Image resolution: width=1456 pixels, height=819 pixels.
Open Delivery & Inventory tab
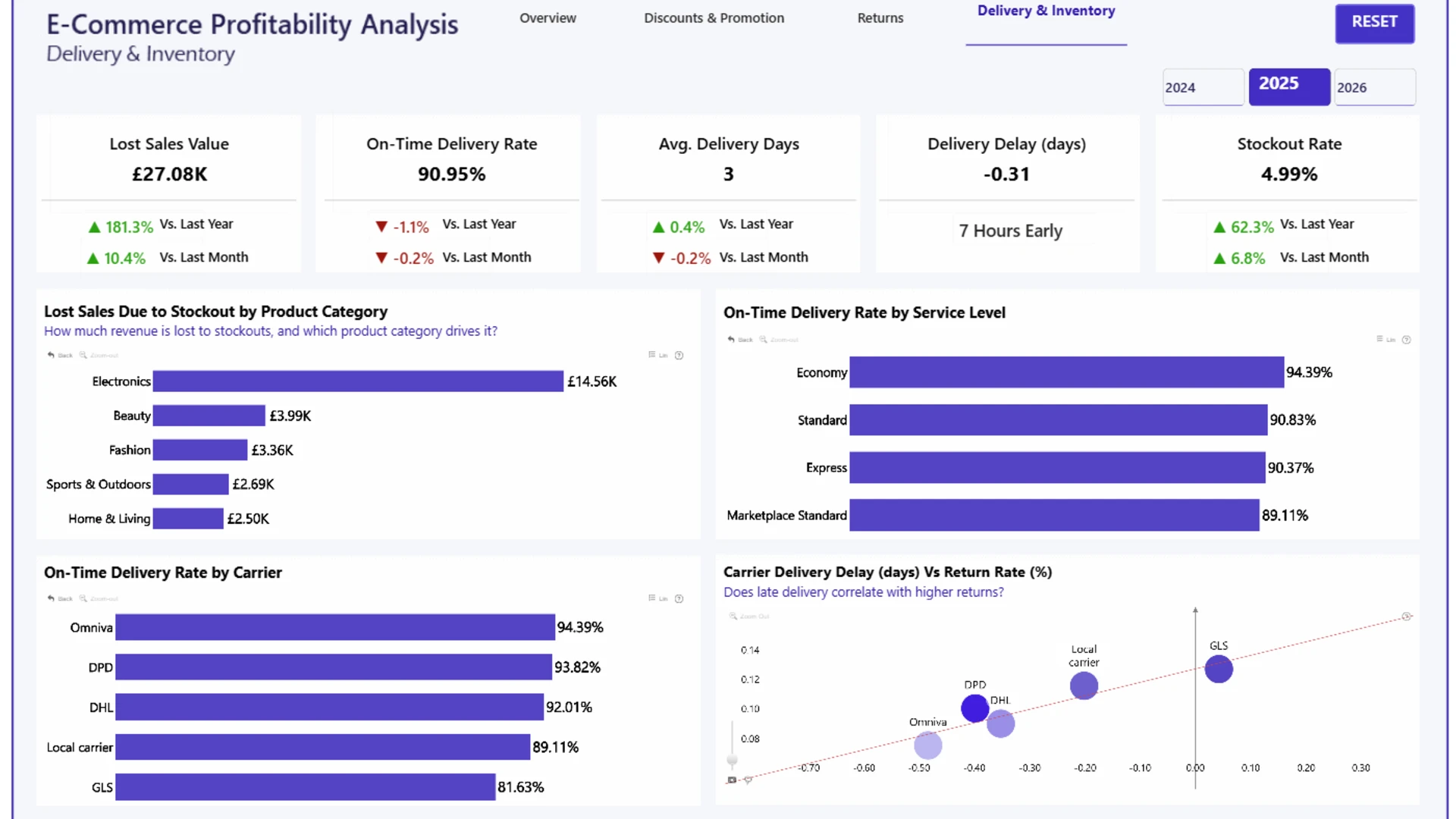coord(1046,11)
